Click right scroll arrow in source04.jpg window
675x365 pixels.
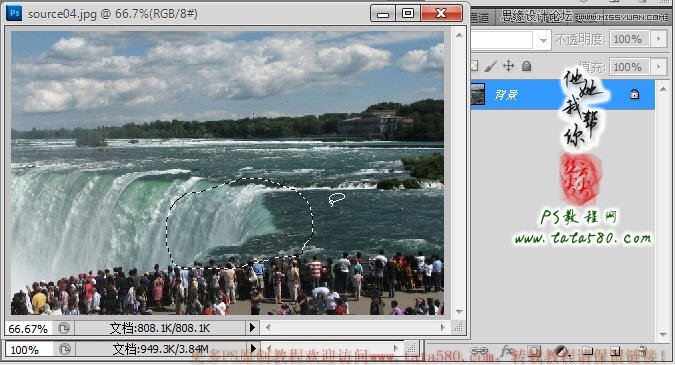point(442,328)
